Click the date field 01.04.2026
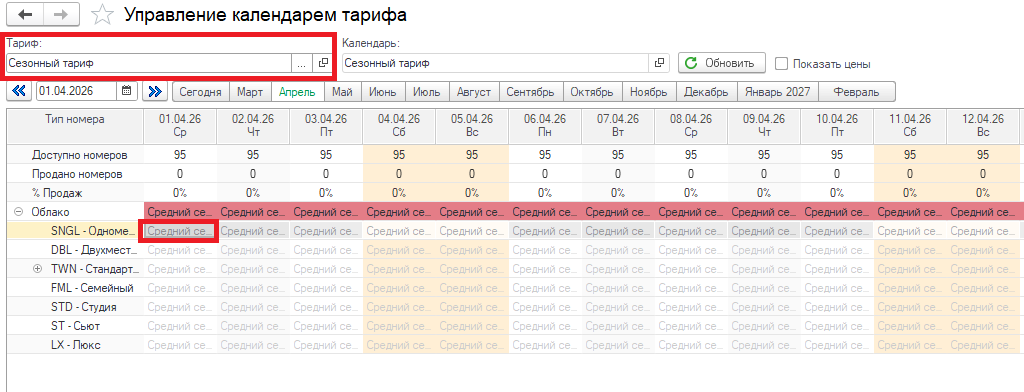The width and height of the screenshot is (1024, 392). tap(76, 91)
